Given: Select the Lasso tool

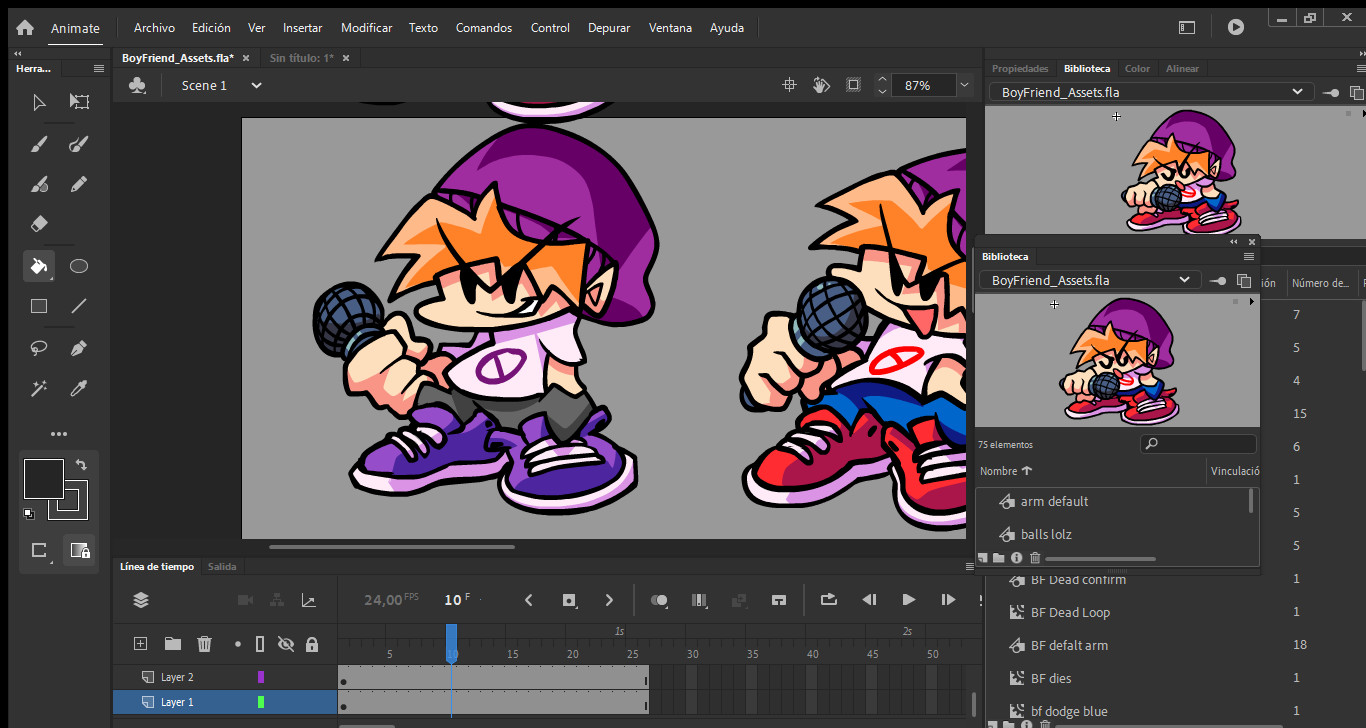Looking at the screenshot, I should click(39, 348).
